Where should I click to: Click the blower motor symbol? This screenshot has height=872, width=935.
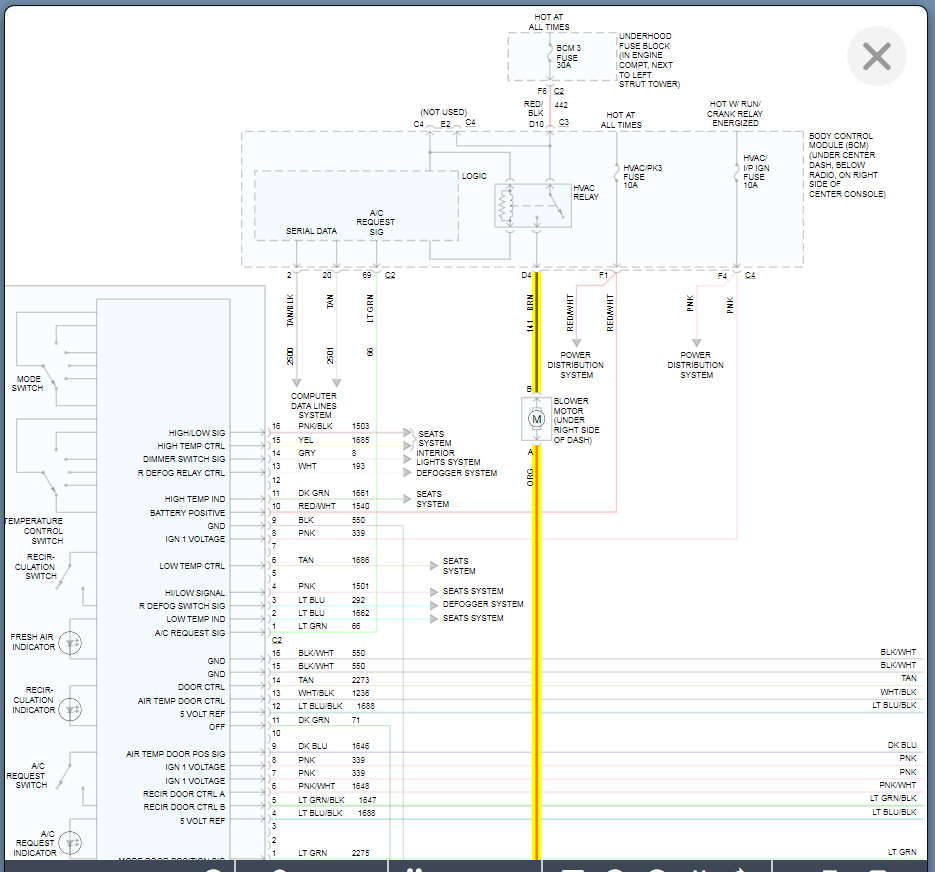click(536, 419)
